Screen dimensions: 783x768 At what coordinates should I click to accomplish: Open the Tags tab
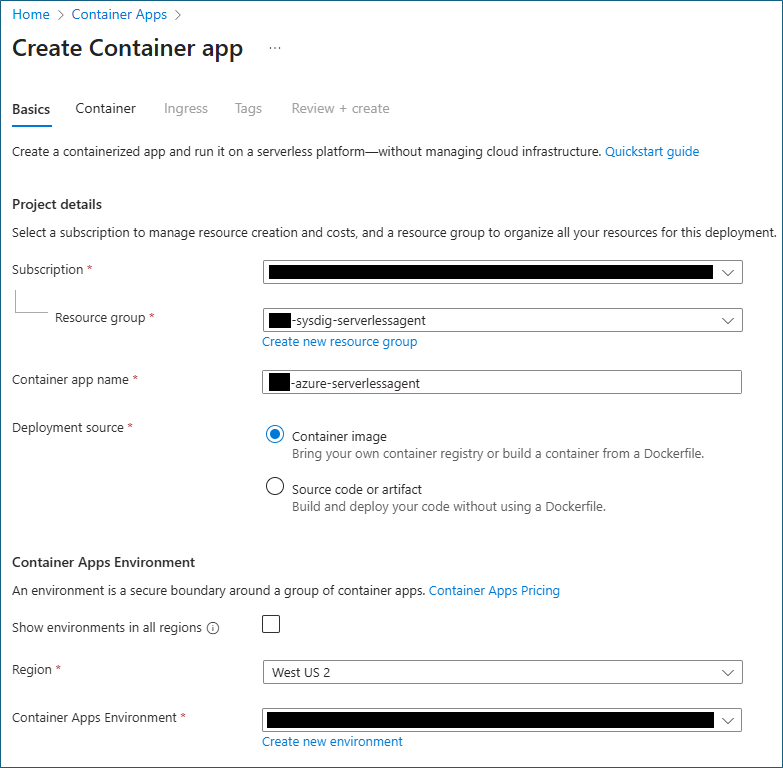tap(248, 108)
